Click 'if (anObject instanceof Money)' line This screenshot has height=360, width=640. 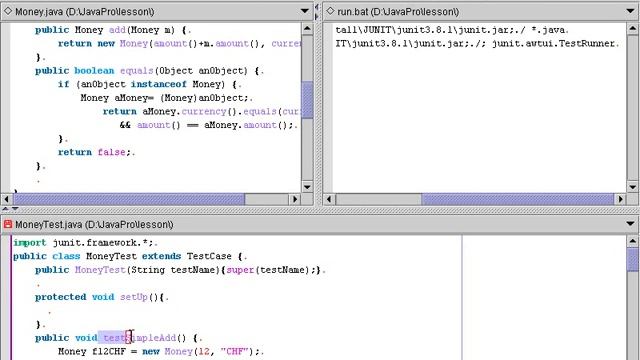[150, 84]
